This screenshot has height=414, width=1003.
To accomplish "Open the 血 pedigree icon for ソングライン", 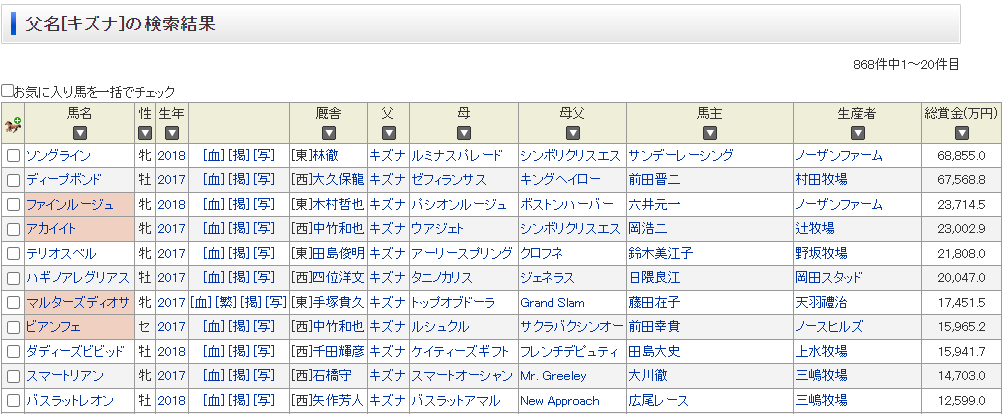I will click(212, 156).
